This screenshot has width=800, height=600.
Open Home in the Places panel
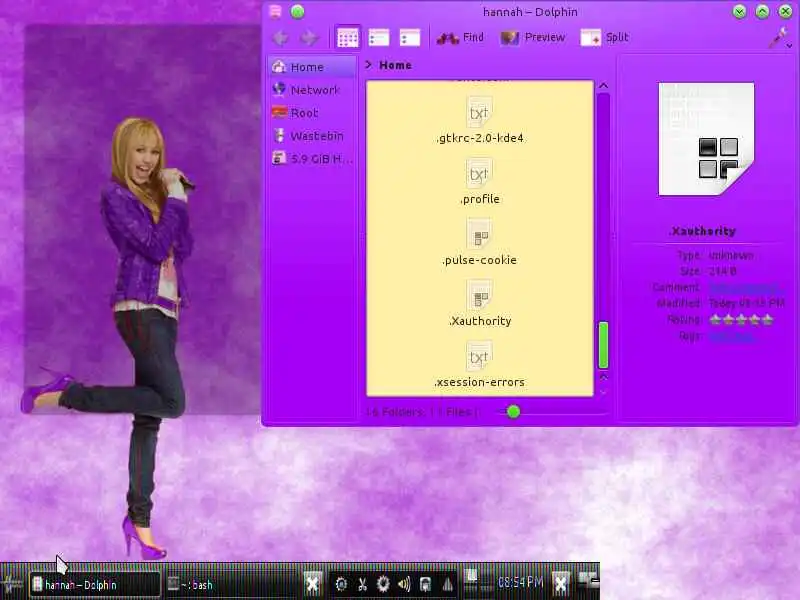[312, 67]
